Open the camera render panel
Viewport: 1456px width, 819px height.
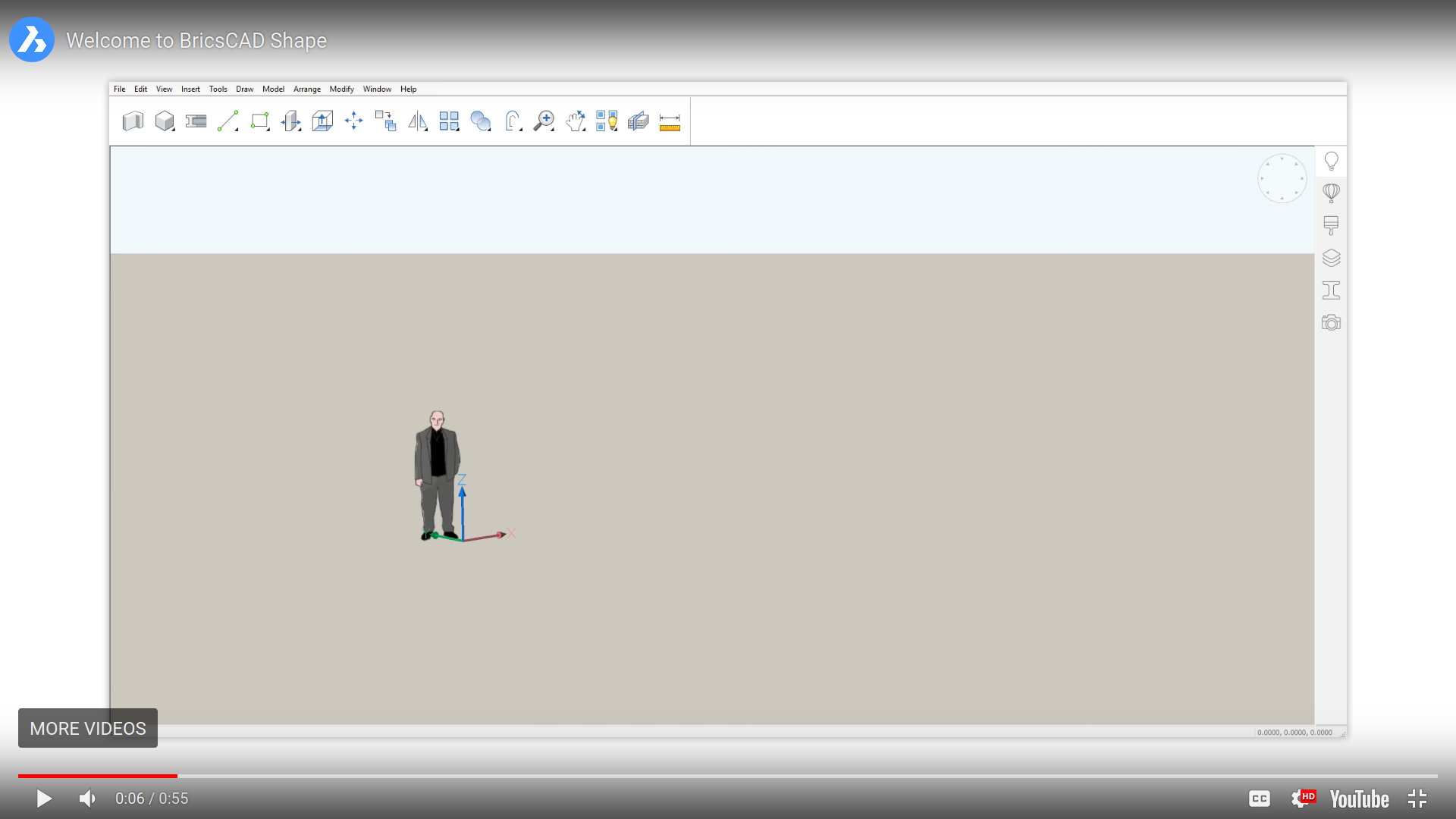click(1331, 323)
